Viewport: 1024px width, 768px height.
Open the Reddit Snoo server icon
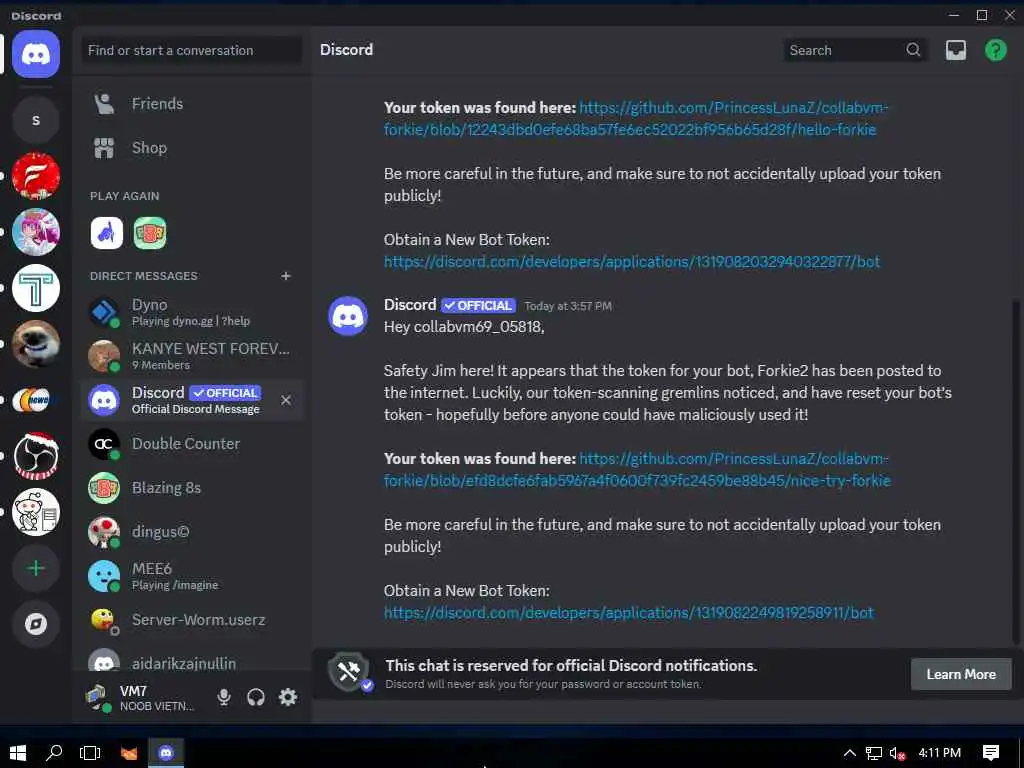(36, 512)
